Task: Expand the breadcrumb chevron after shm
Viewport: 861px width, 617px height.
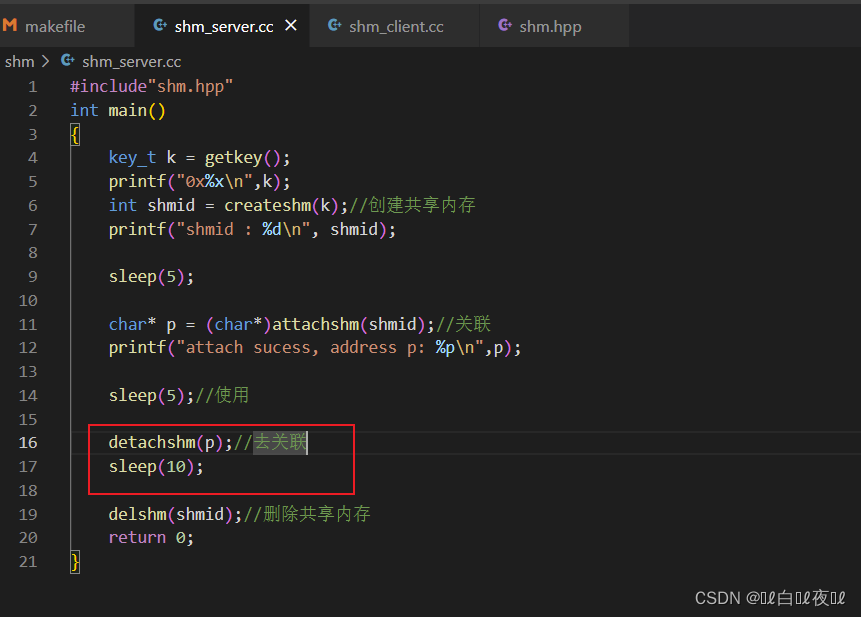Action: click(46, 61)
